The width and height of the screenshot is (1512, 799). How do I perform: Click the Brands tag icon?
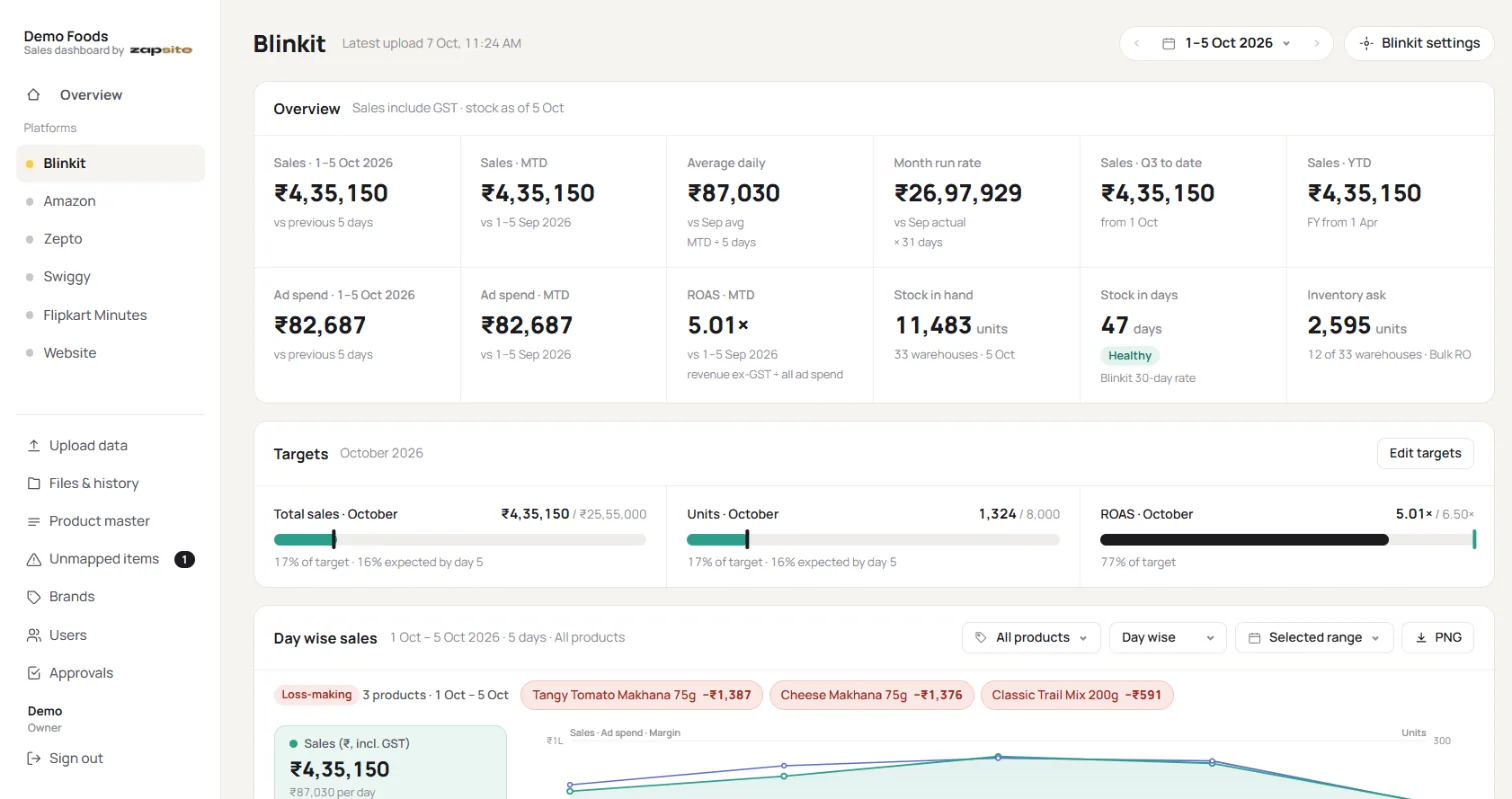(34, 597)
